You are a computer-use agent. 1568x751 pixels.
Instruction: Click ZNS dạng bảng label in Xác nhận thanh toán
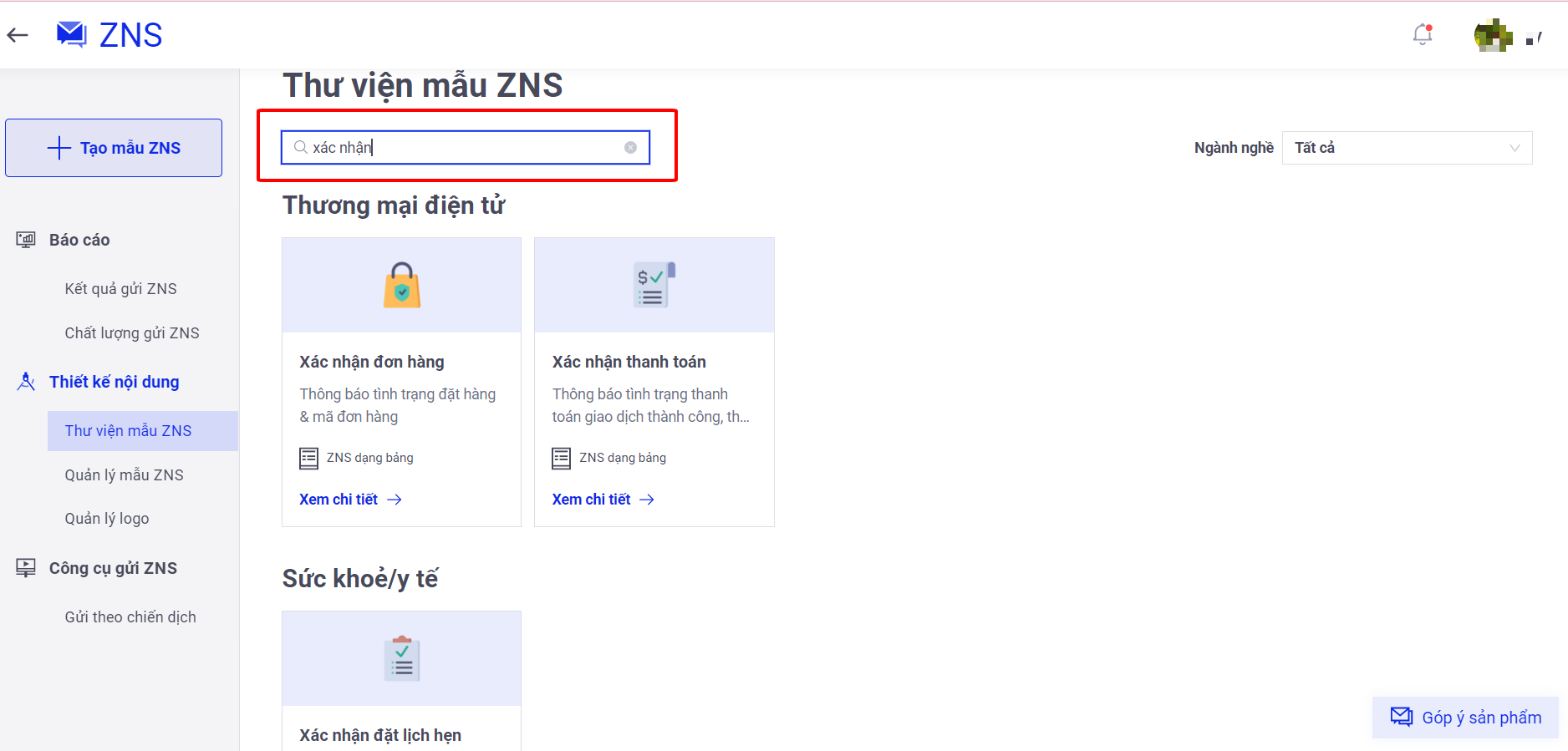pos(623,458)
